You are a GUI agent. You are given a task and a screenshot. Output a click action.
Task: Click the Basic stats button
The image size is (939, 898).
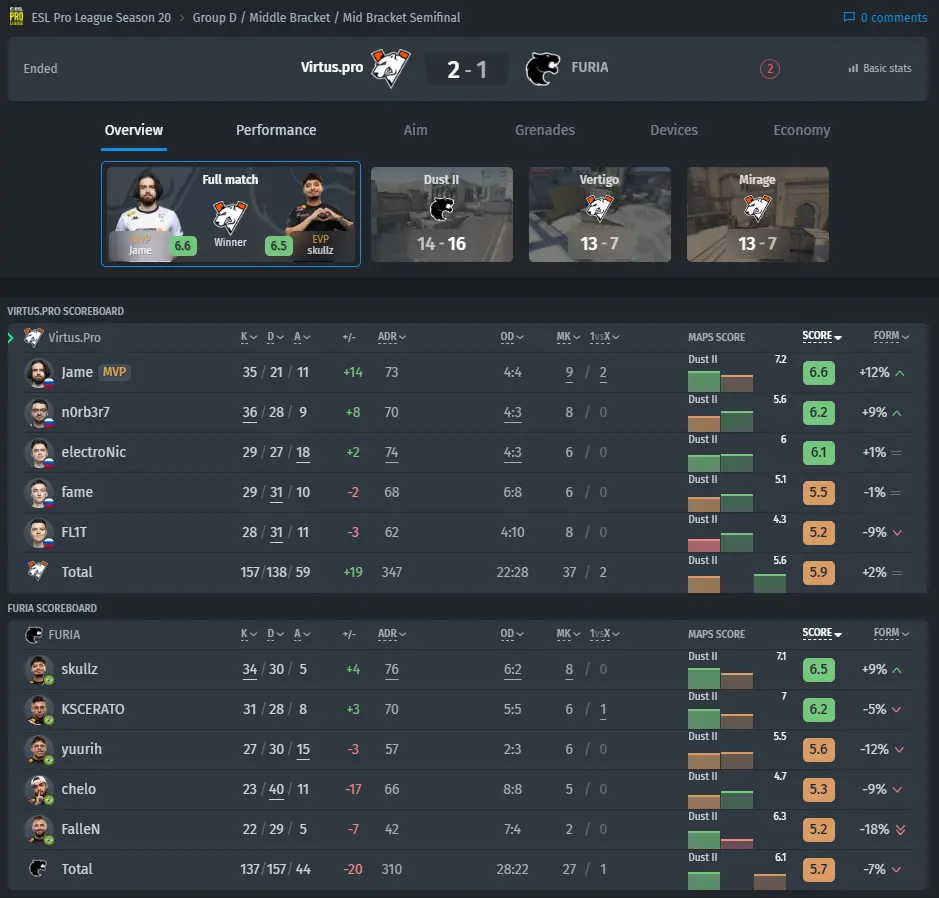[x=880, y=69]
